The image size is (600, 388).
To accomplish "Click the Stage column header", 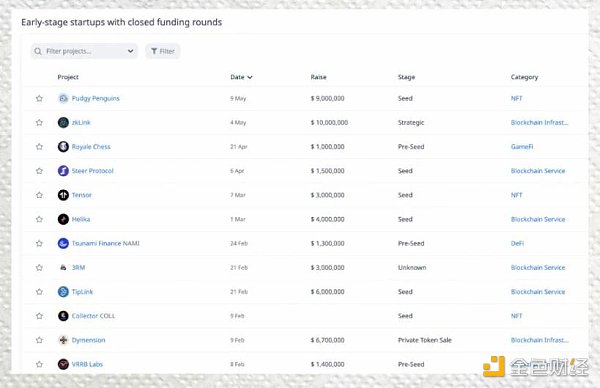I will point(406,77).
